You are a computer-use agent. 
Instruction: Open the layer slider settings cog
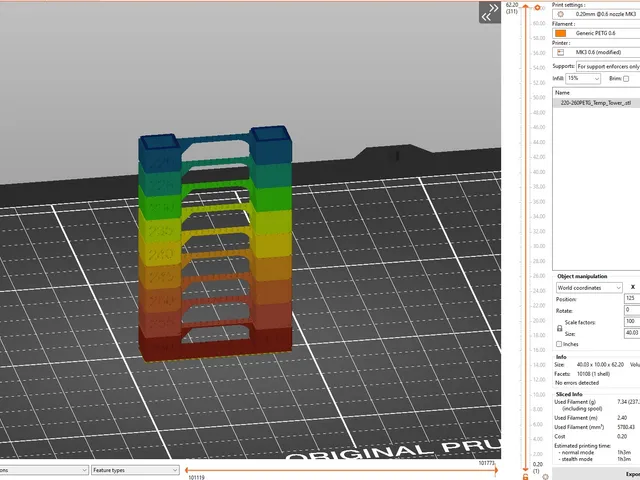tap(545, 477)
